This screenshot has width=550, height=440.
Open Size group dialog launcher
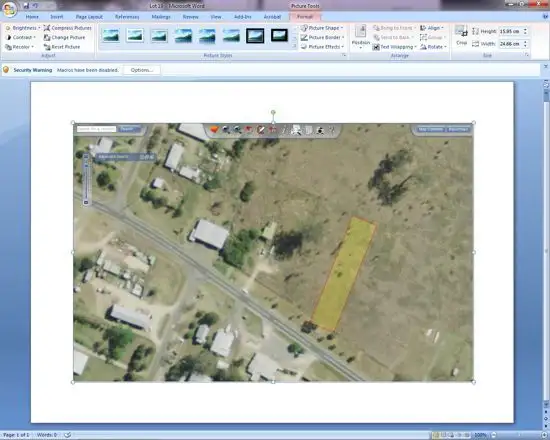[x=526, y=55]
